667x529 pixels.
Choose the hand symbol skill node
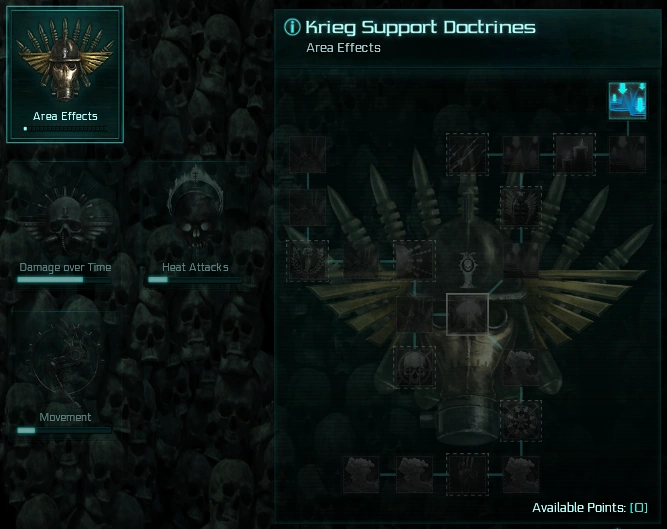click(467, 474)
